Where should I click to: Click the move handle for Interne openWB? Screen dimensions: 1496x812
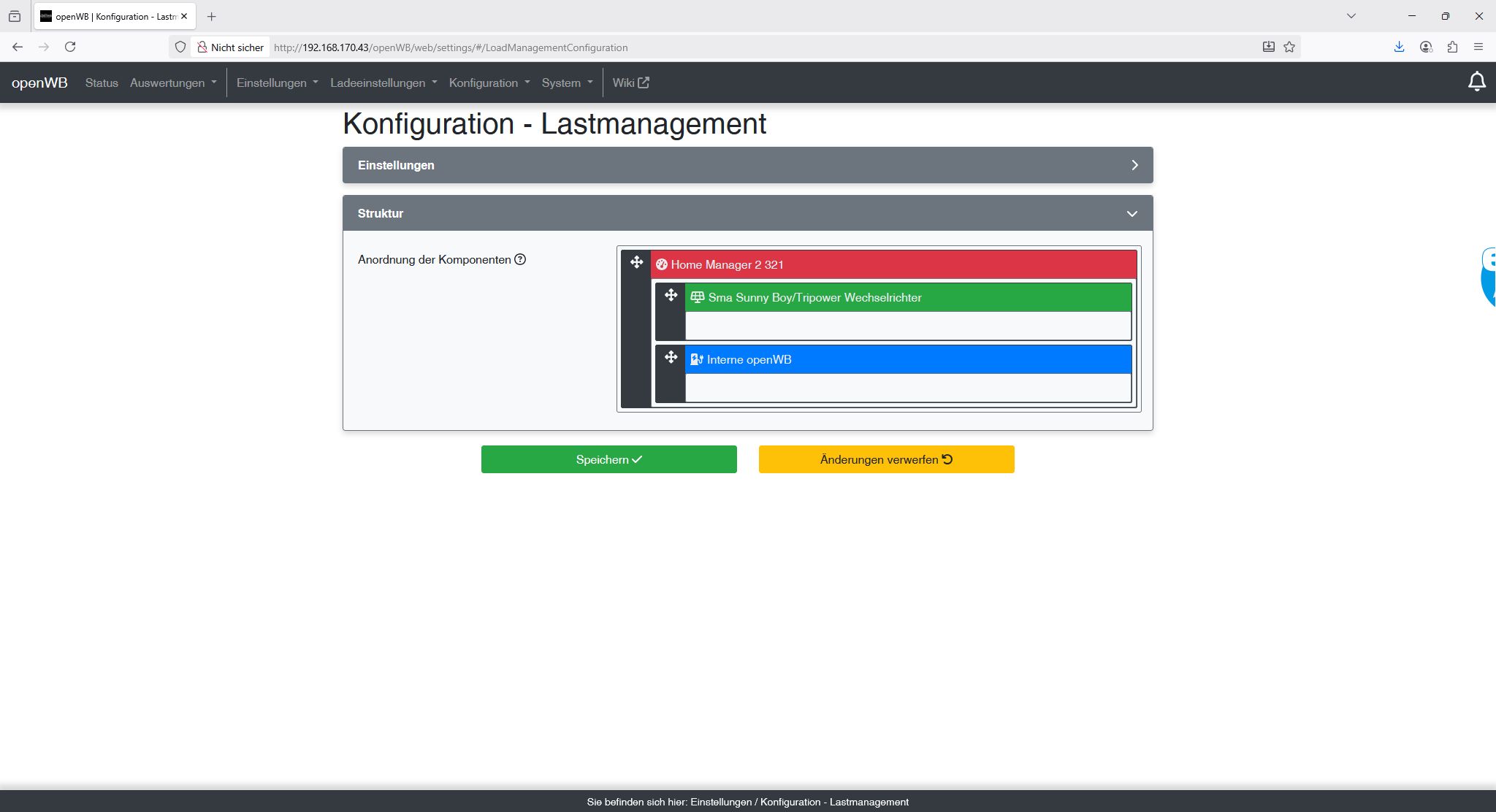671,357
